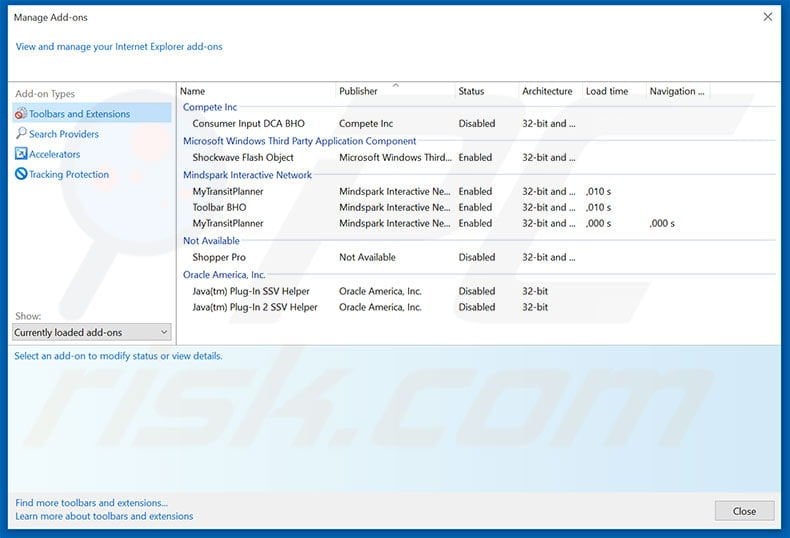Click the Close button
The image size is (790, 538).
tap(744, 511)
